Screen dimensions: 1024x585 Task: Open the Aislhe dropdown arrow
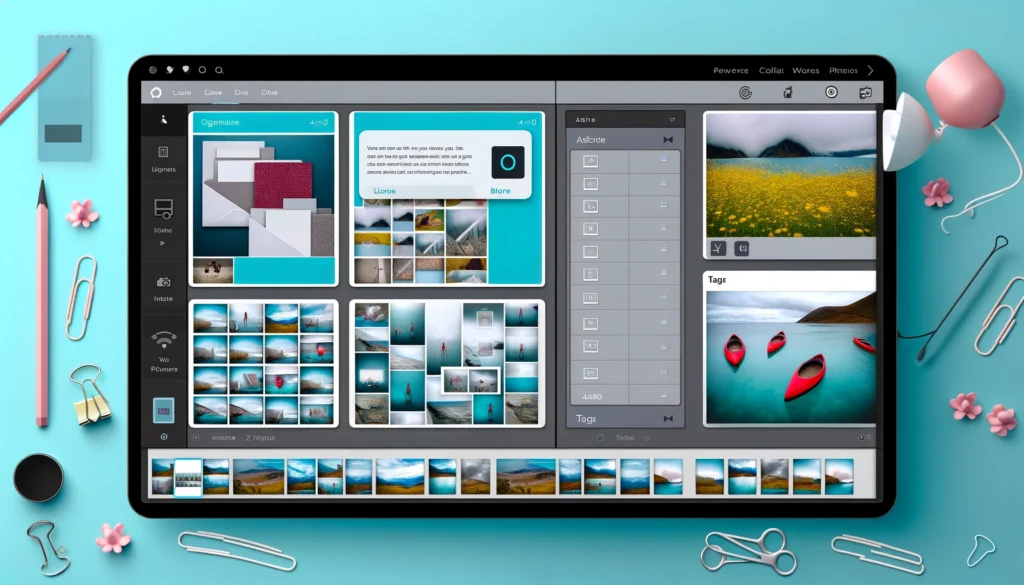click(672, 120)
